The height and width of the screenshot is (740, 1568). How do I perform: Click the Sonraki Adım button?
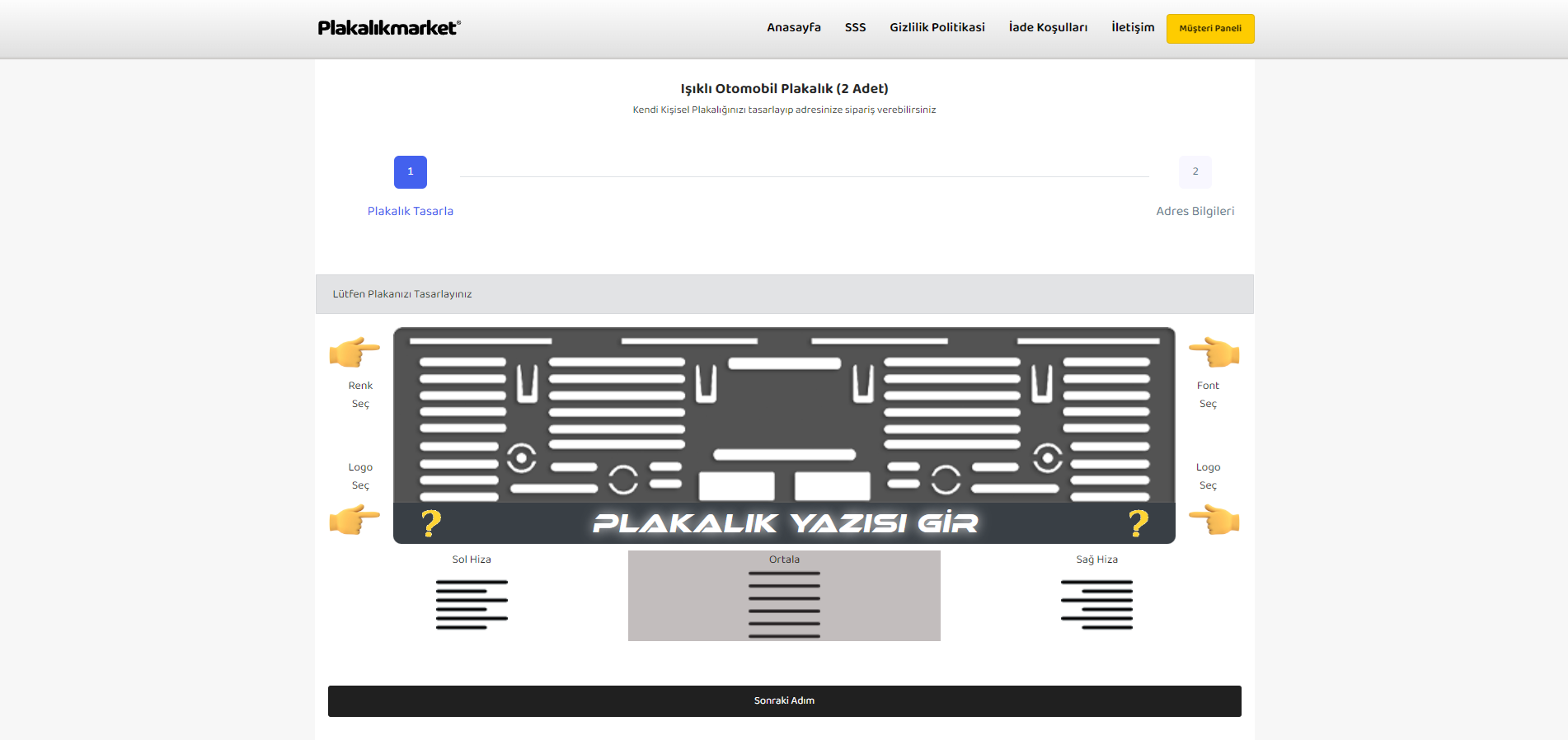784,701
